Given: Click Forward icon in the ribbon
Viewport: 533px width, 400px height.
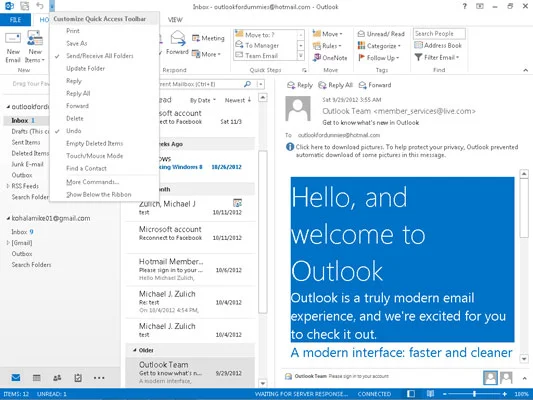Looking at the screenshot, I should pyautogui.click(x=178, y=39).
